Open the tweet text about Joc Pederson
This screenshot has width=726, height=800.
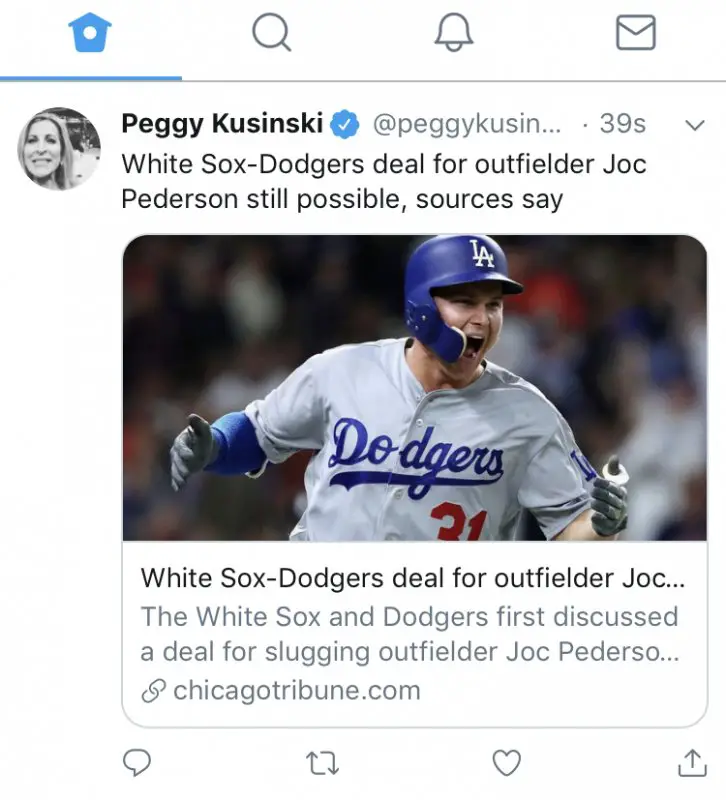click(384, 181)
